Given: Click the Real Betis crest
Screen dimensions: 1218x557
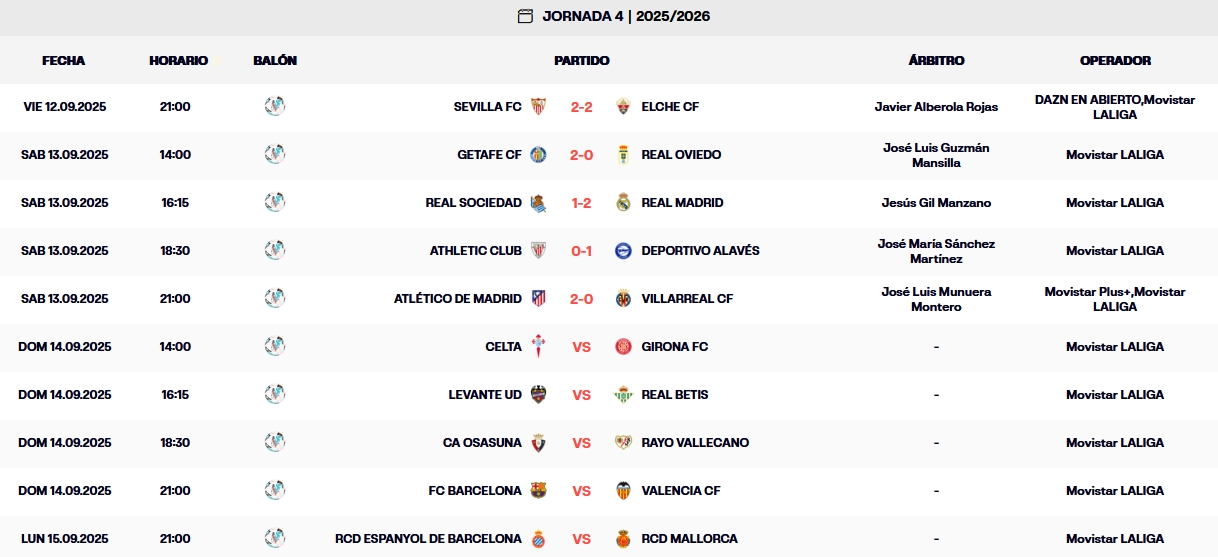Looking at the screenshot, I should (624, 395).
